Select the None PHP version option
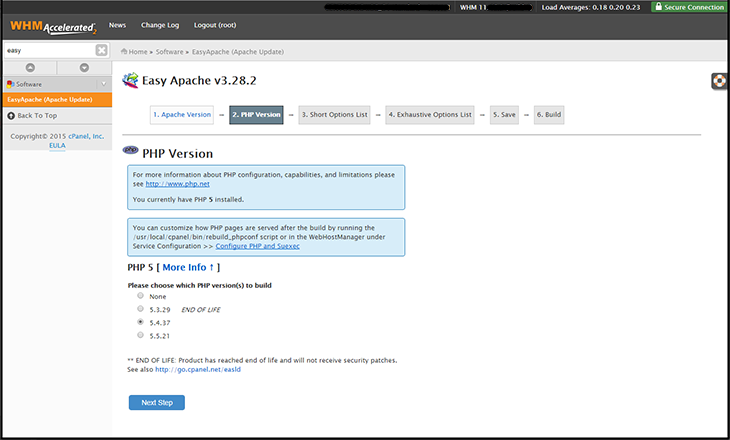Screen dimensions: 730x440 140,296
